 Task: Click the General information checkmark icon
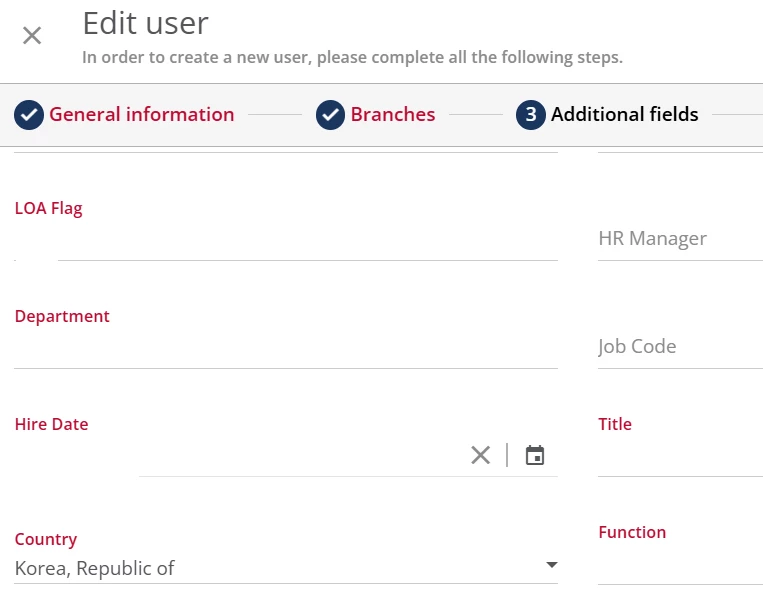(29, 115)
